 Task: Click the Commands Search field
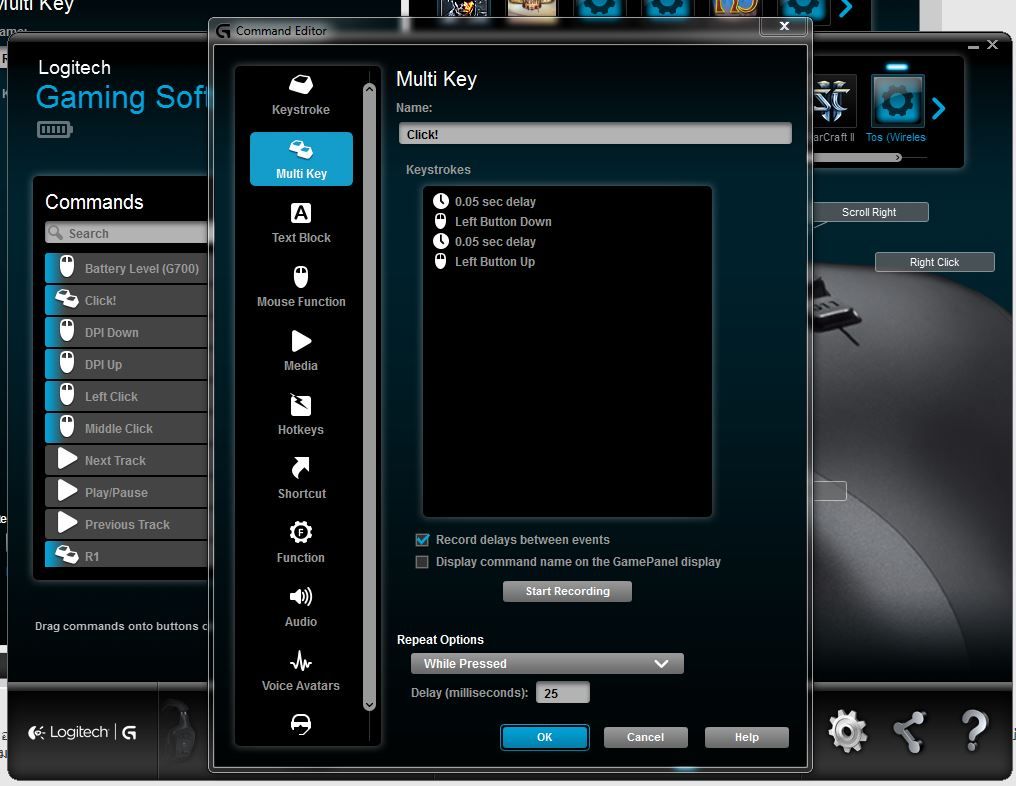click(127, 233)
